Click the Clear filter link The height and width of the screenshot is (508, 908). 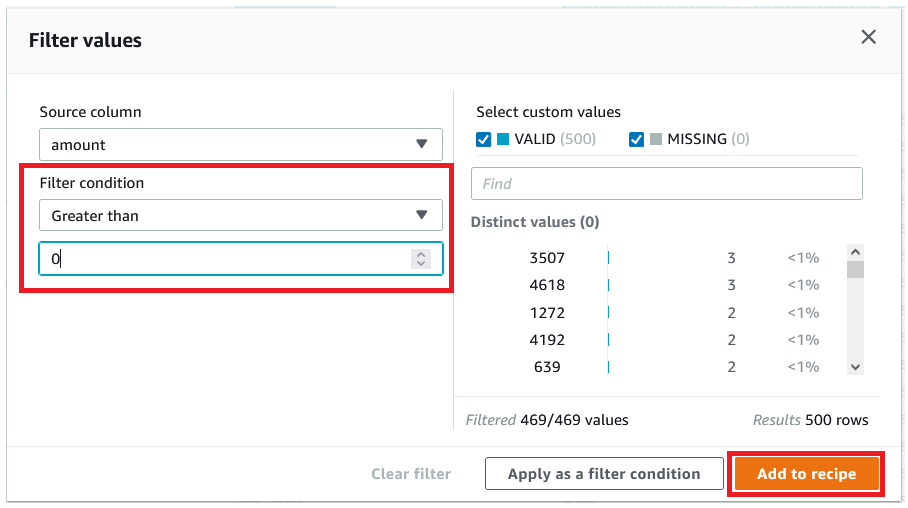(411, 474)
